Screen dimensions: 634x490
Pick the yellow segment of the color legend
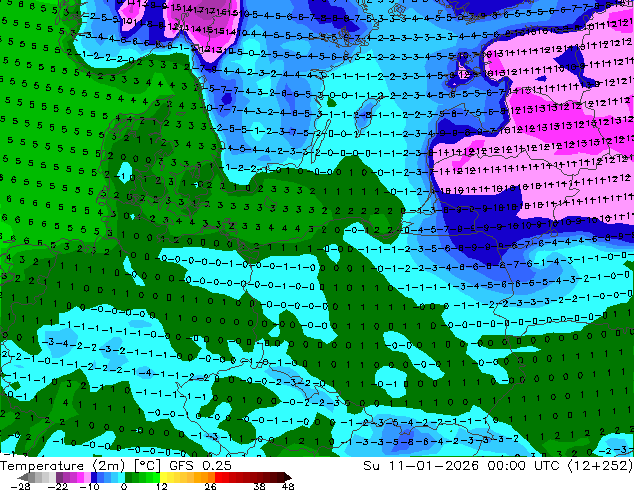coord(163,477)
